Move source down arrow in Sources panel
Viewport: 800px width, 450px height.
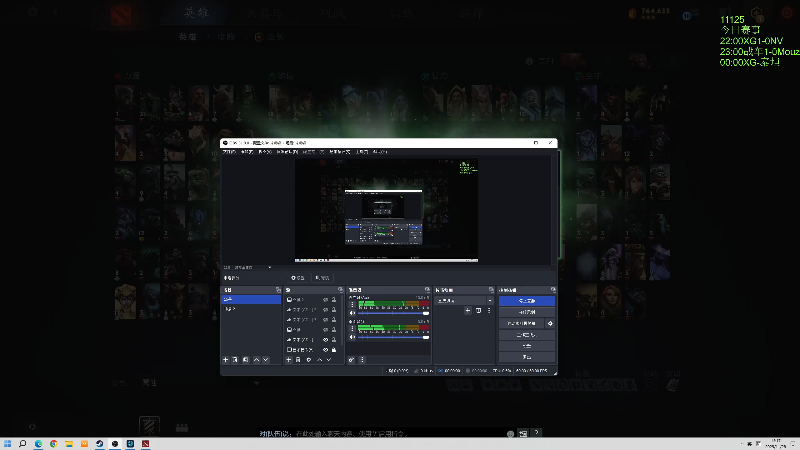click(x=329, y=360)
